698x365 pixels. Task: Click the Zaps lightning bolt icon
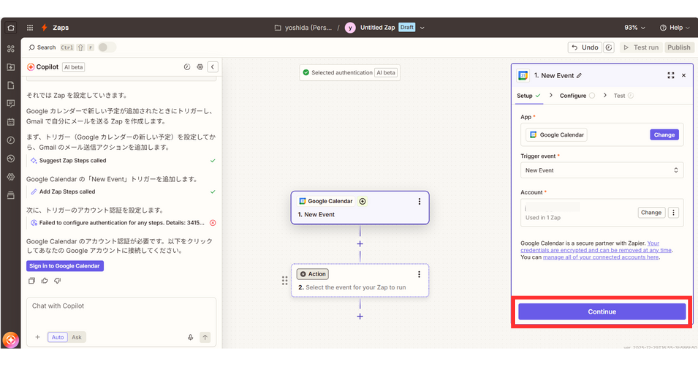[x=45, y=28]
